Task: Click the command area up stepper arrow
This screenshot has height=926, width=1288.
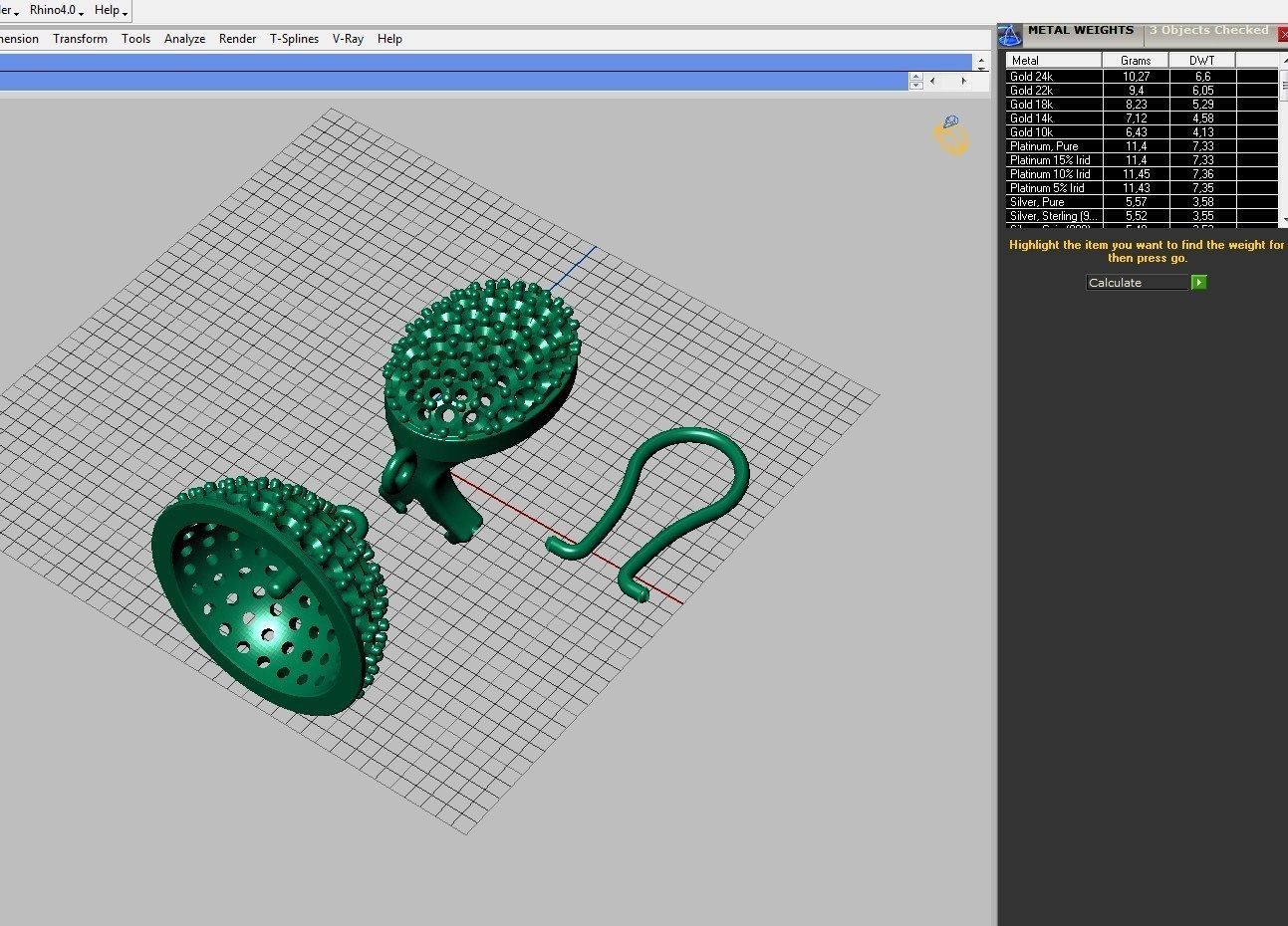Action: click(x=916, y=77)
